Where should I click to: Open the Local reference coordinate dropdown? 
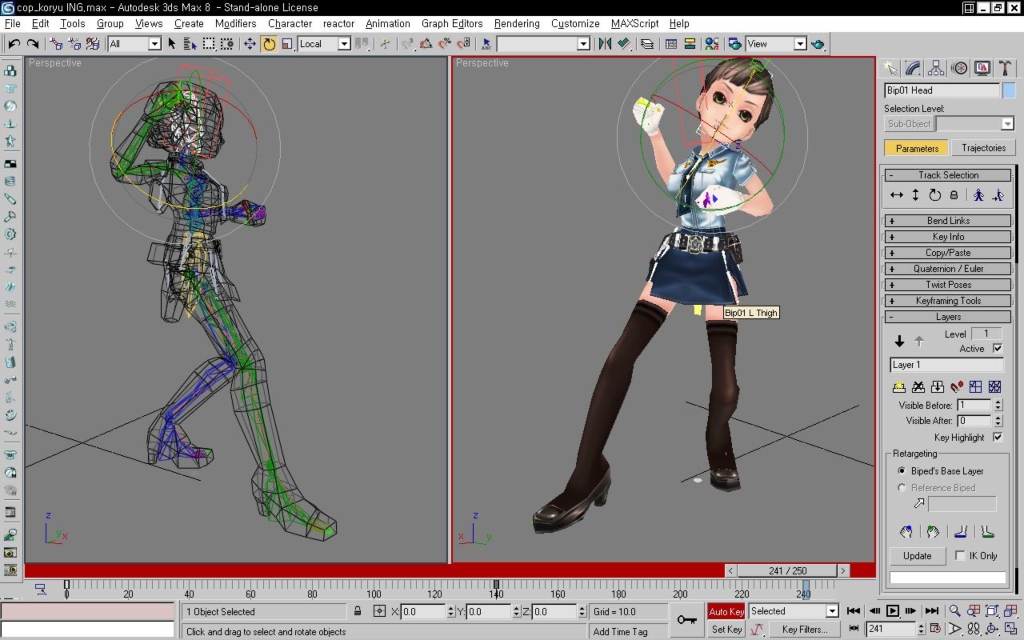click(x=344, y=44)
